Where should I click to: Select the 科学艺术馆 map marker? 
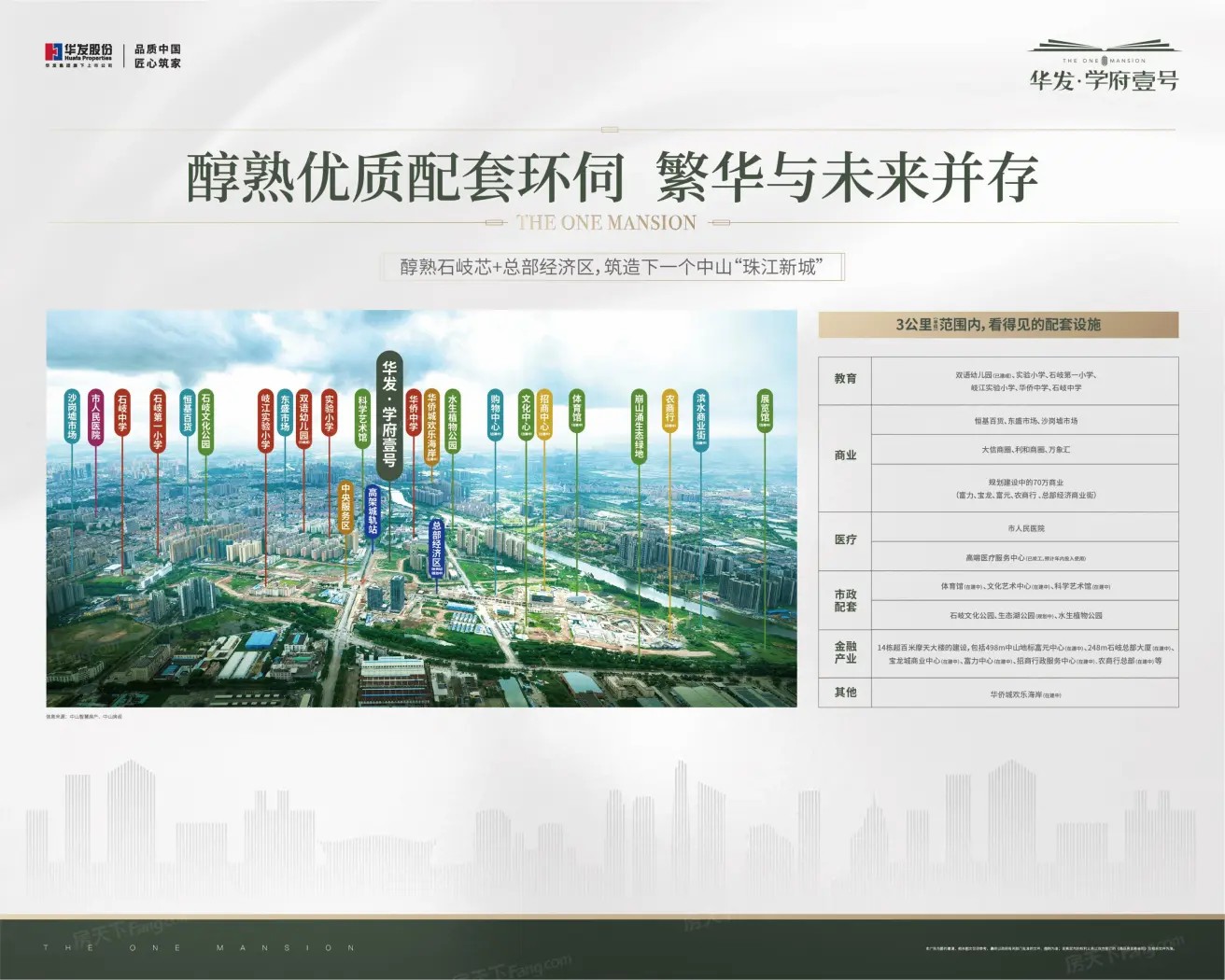pos(362,419)
